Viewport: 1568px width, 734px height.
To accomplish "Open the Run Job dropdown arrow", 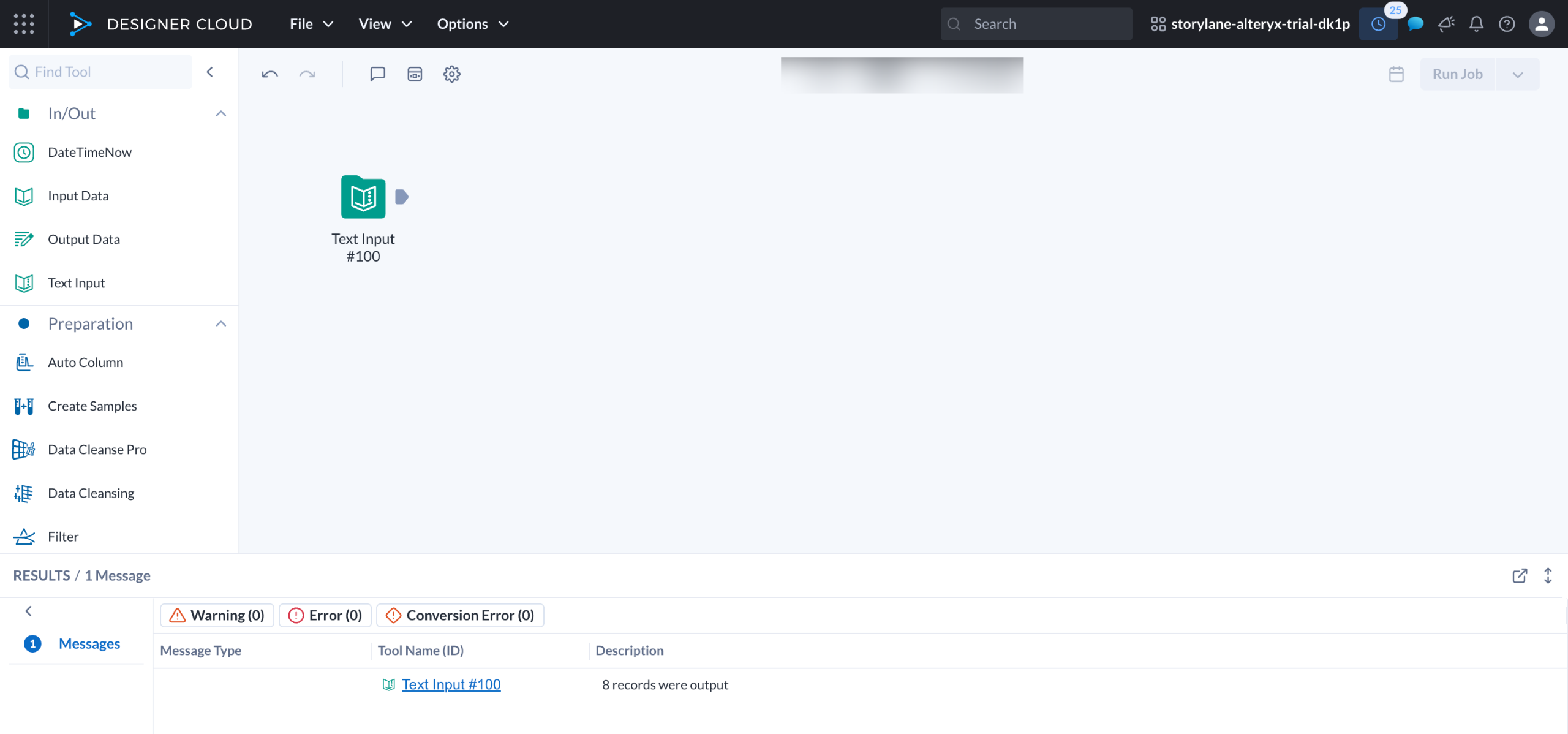I will coord(1517,74).
